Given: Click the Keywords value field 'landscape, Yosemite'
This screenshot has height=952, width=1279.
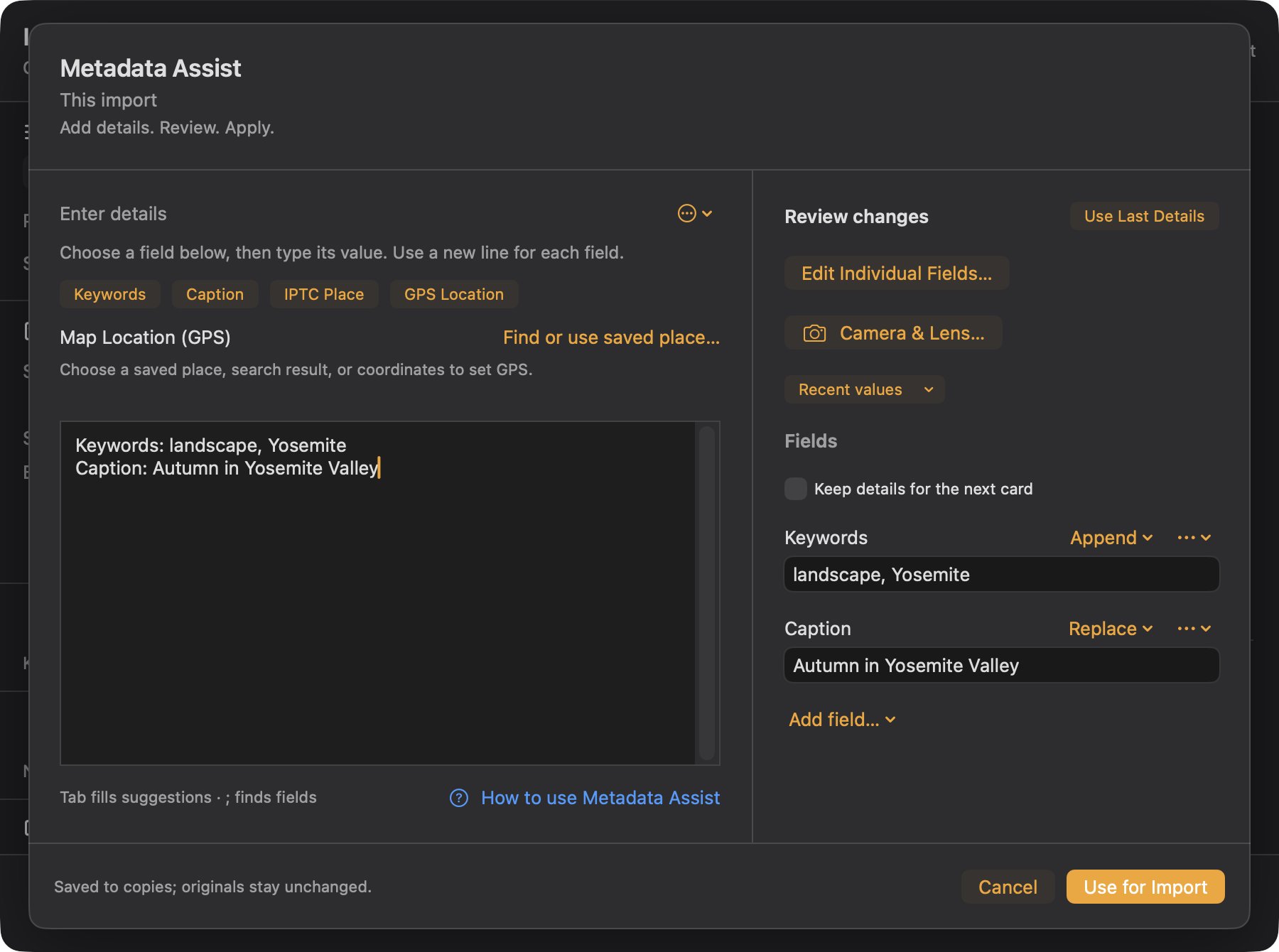Looking at the screenshot, I should [1002, 574].
